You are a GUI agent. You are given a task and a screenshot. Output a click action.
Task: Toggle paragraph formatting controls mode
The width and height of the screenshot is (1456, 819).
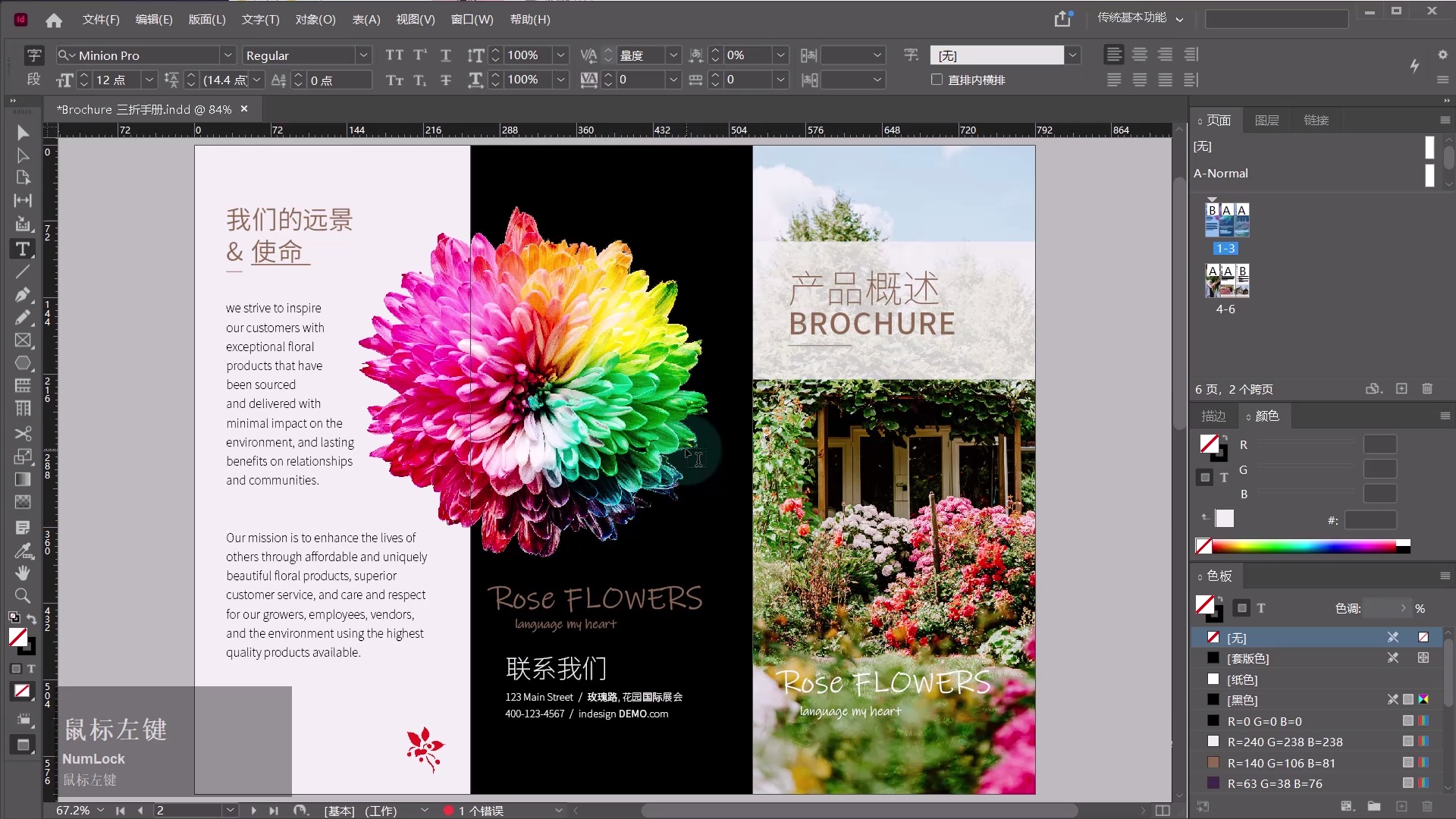coord(33,80)
